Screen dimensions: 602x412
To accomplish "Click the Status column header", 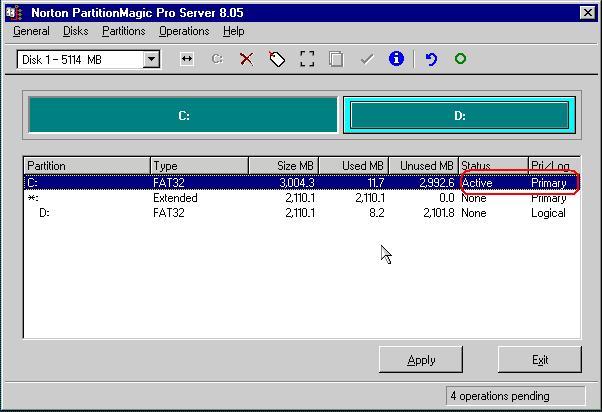I will (x=493, y=166).
